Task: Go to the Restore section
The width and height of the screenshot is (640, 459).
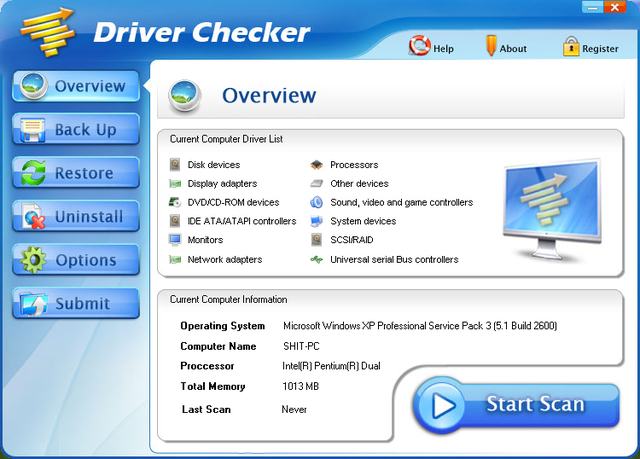Action: coord(76,173)
